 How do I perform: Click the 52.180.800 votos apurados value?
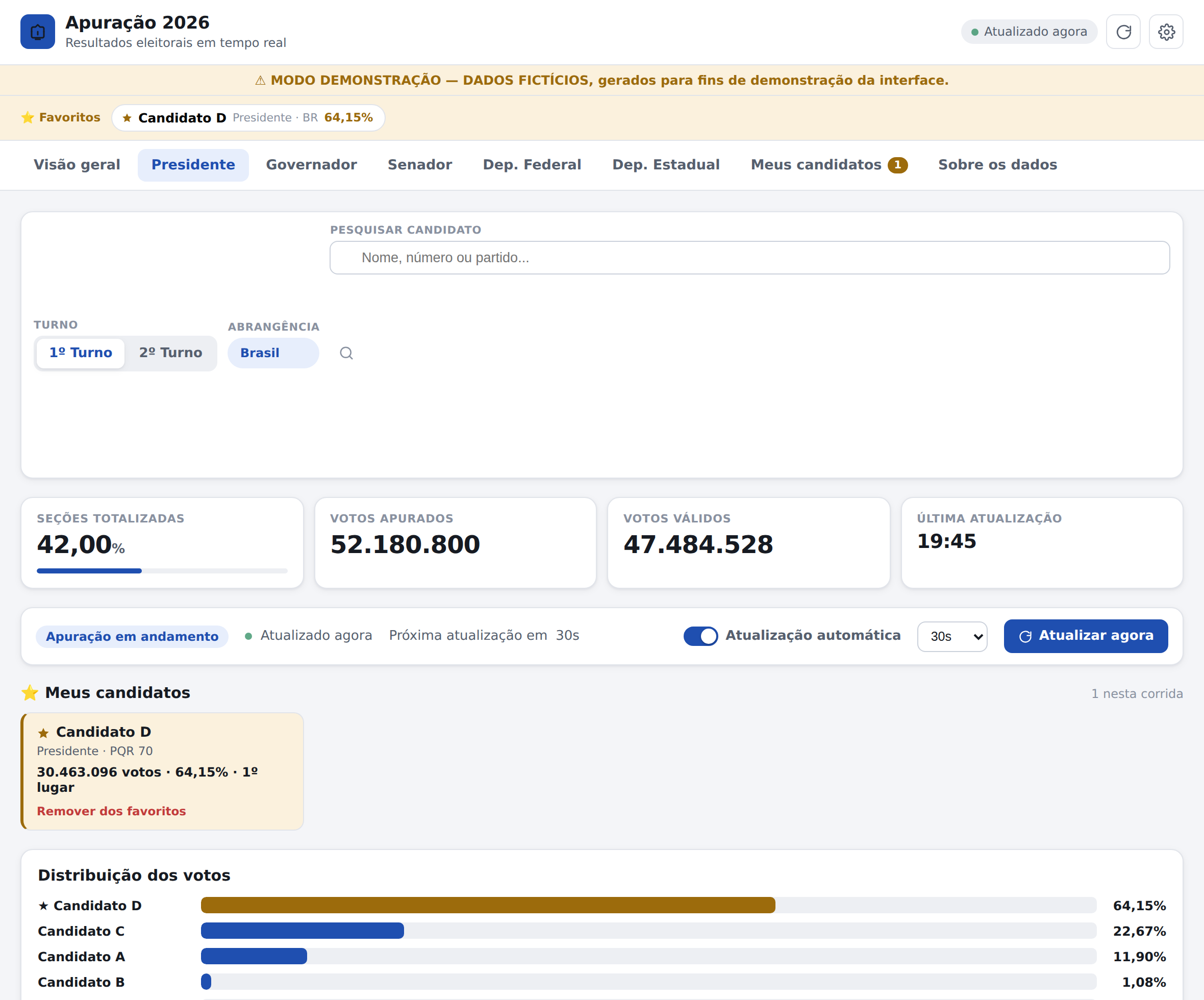coord(406,545)
